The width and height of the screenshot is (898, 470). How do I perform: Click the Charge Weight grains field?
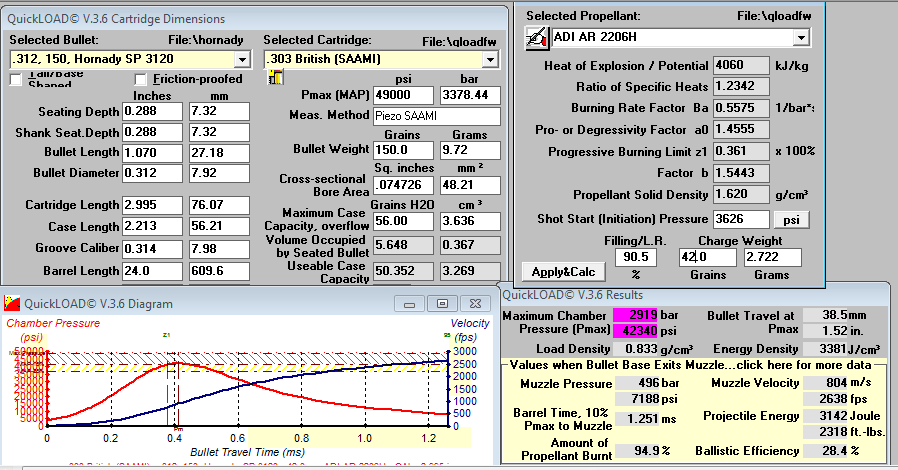click(708, 258)
